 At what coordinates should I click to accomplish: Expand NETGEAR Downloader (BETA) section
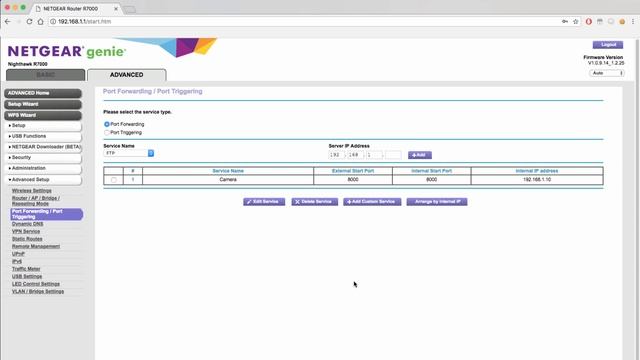43,147
